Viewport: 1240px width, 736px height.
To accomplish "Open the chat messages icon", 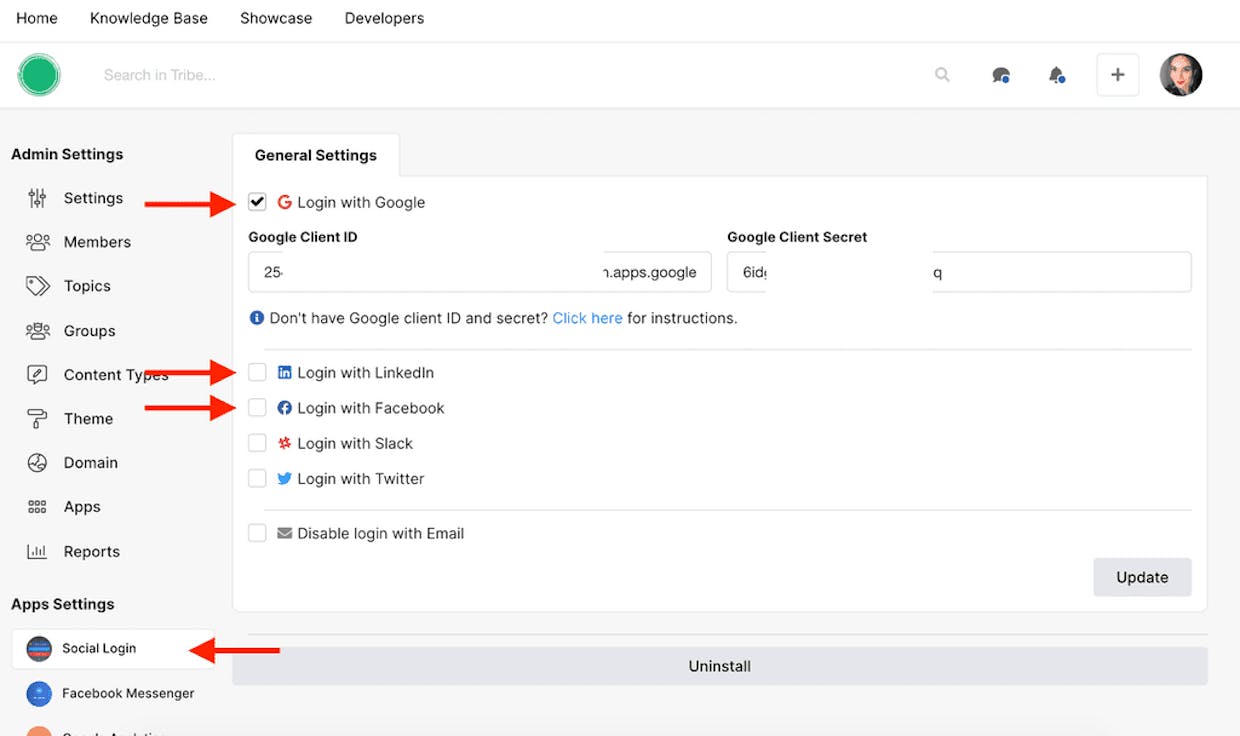I will tap(1000, 75).
